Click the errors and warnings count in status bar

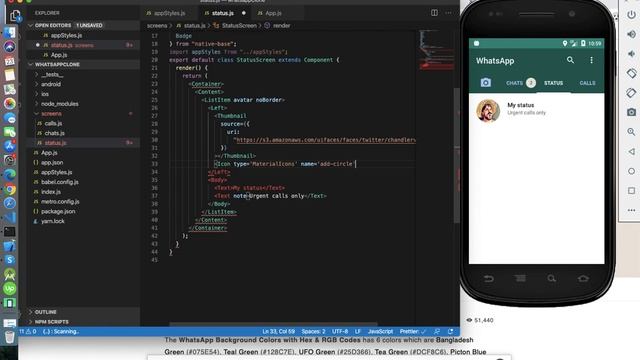click(x=28, y=331)
